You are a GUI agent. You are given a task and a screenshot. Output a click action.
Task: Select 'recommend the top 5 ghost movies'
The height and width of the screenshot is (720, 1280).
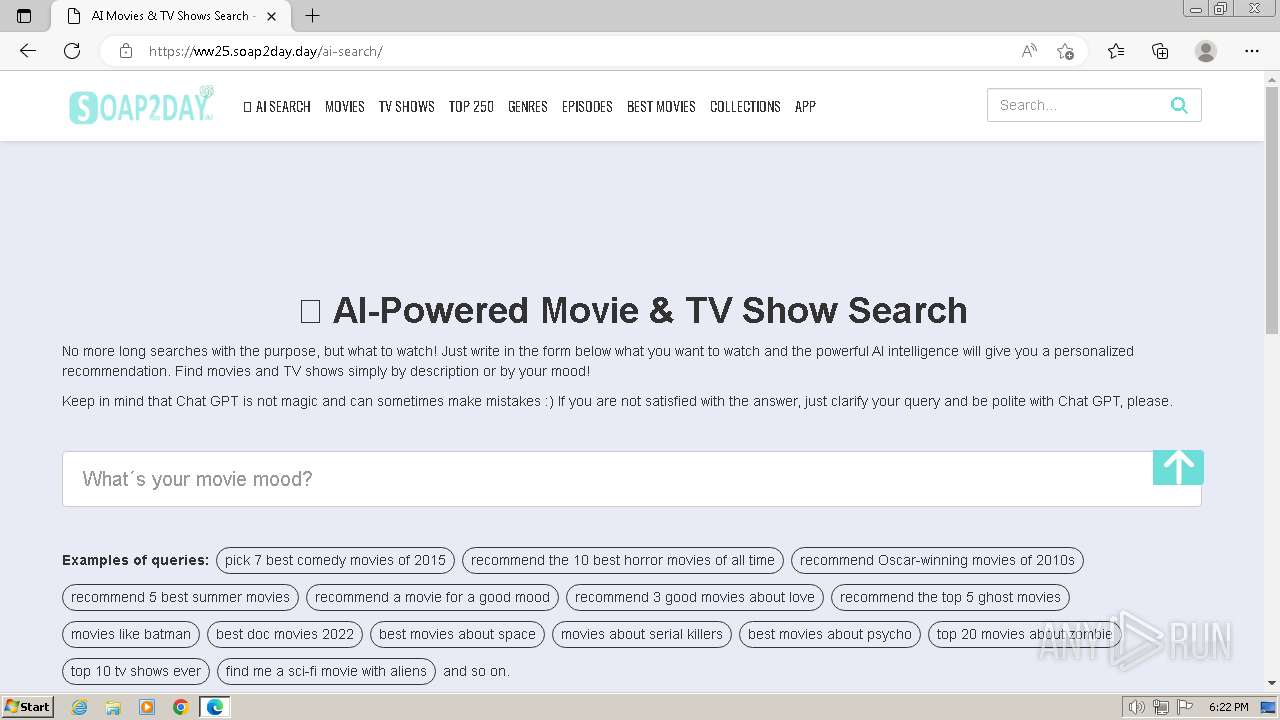click(950, 597)
